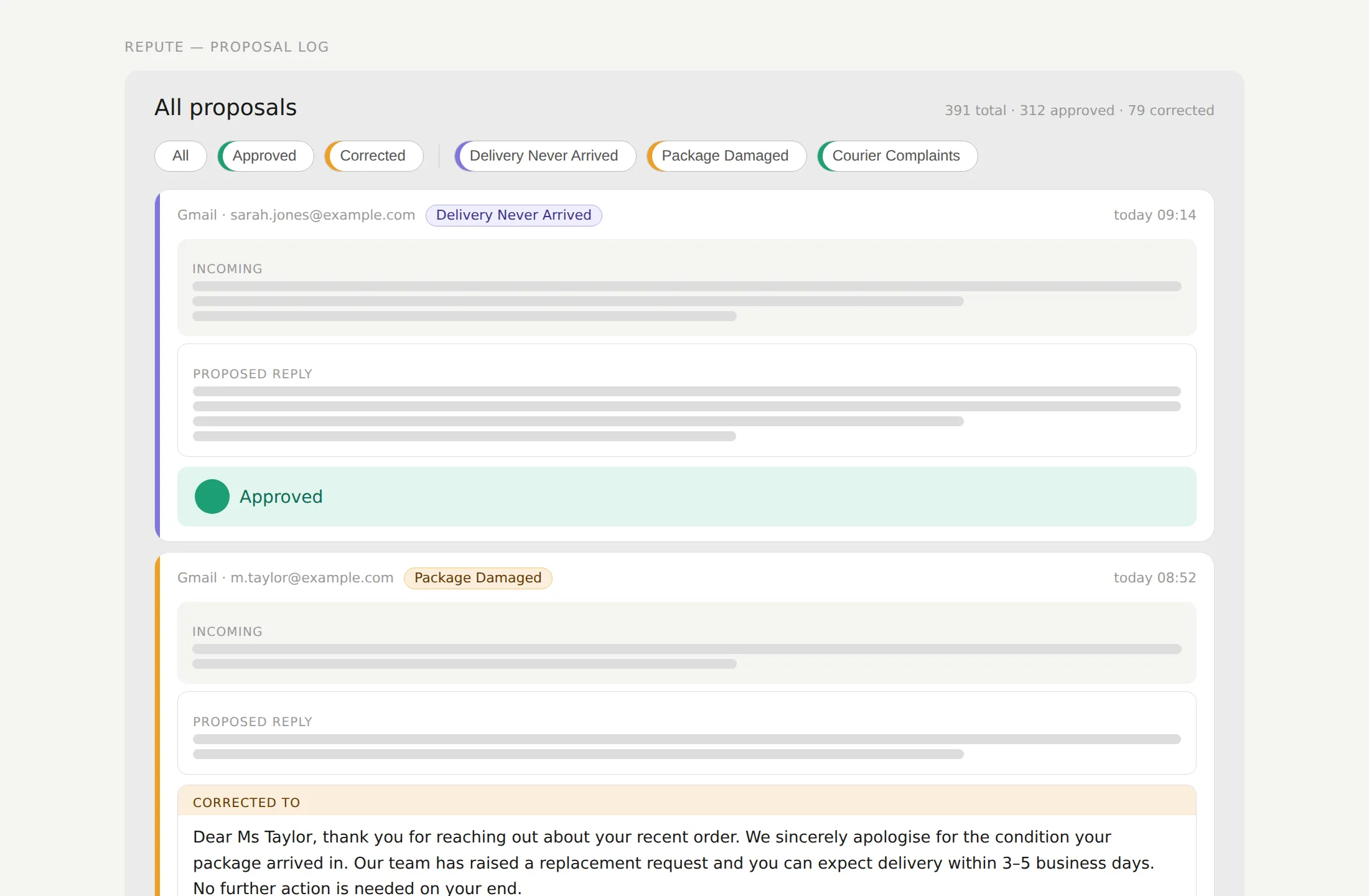
Task: Open the PROPOSED REPLY block in m.taylor's card
Action: (x=687, y=733)
